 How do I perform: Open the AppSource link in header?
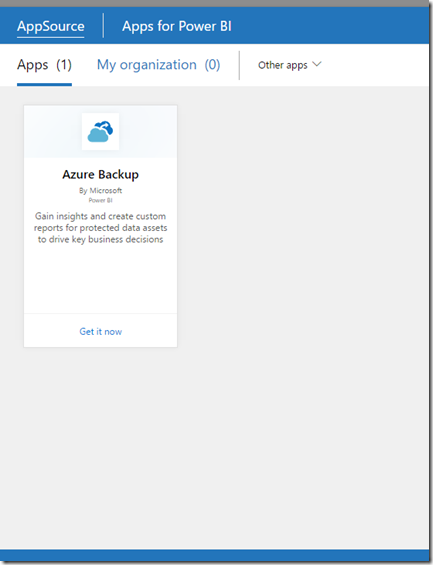click(x=50, y=26)
